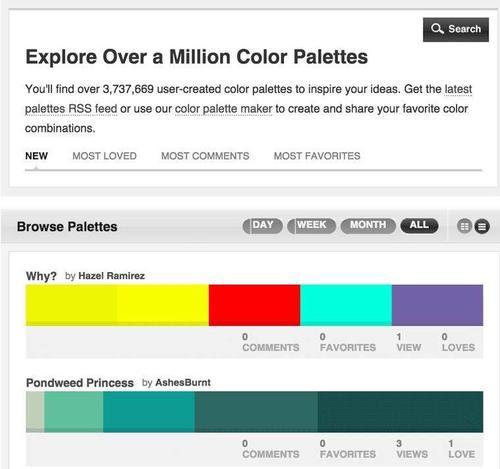
Task: Open the NEW tab
Action: [x=36, y=156]
